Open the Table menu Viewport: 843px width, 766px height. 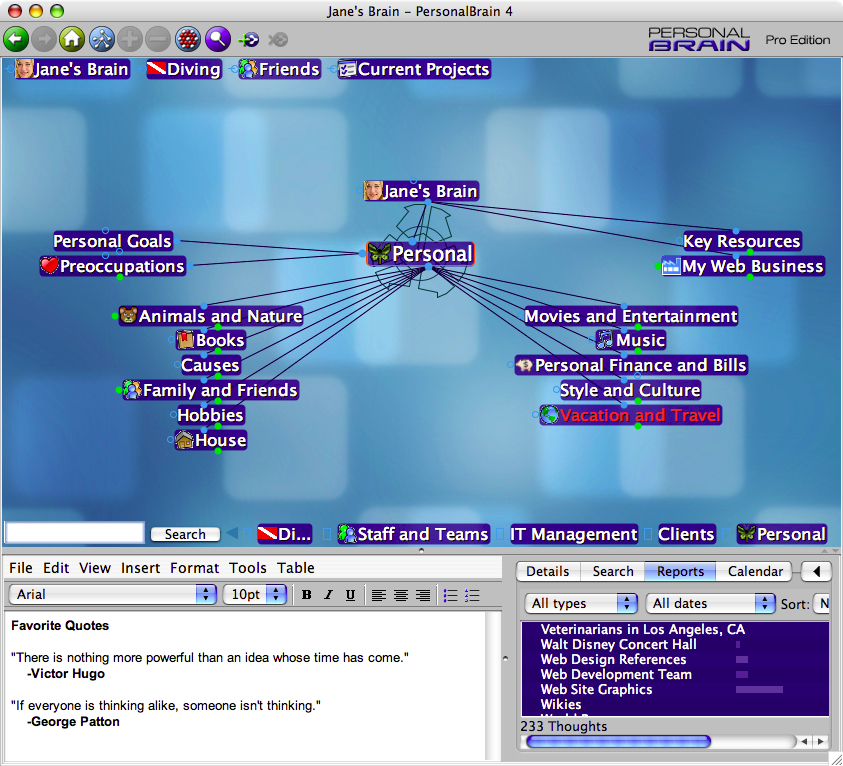[296, 568]
